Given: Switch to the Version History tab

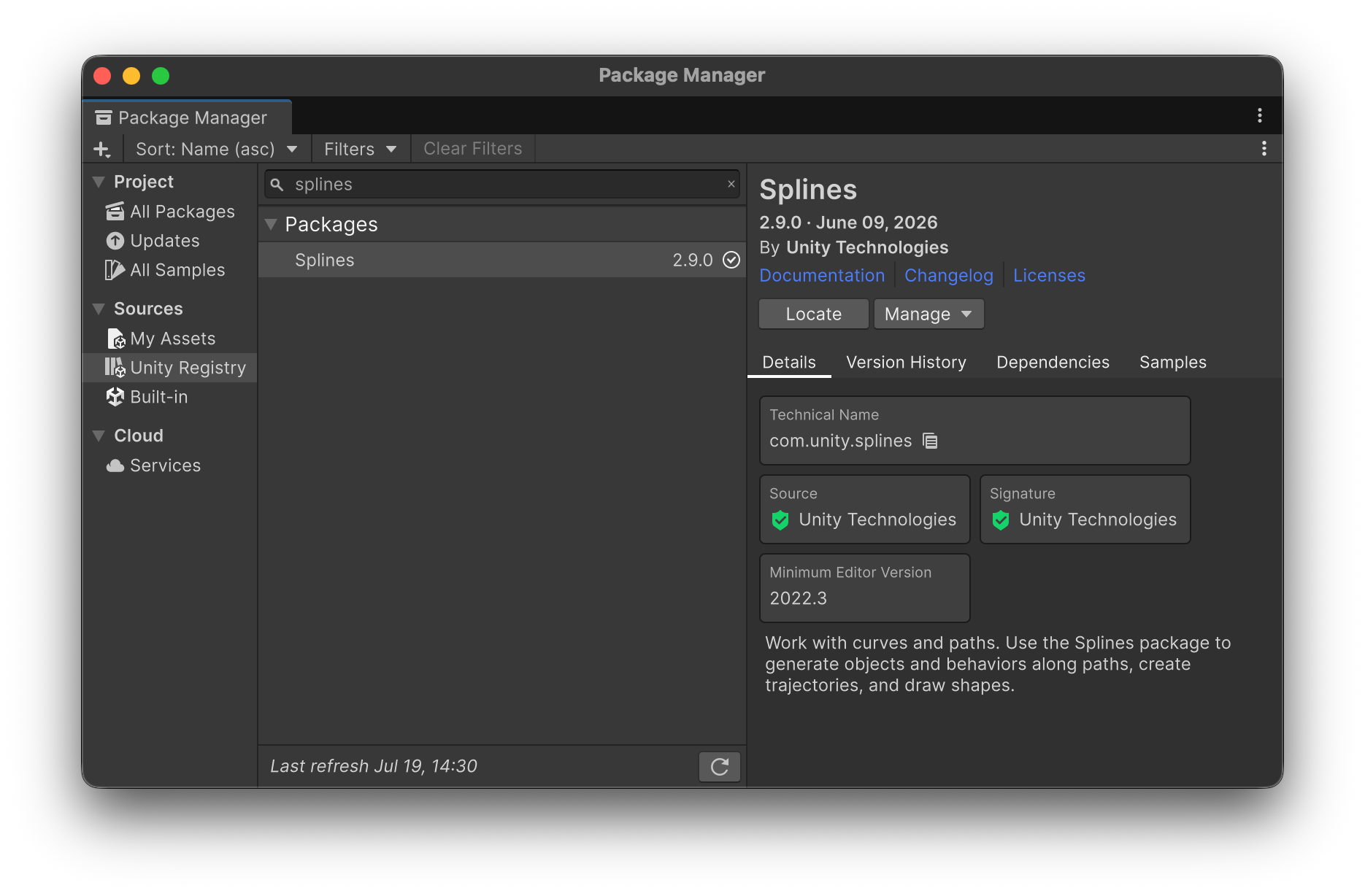Looking at the screenshot, I should (906, 363).
